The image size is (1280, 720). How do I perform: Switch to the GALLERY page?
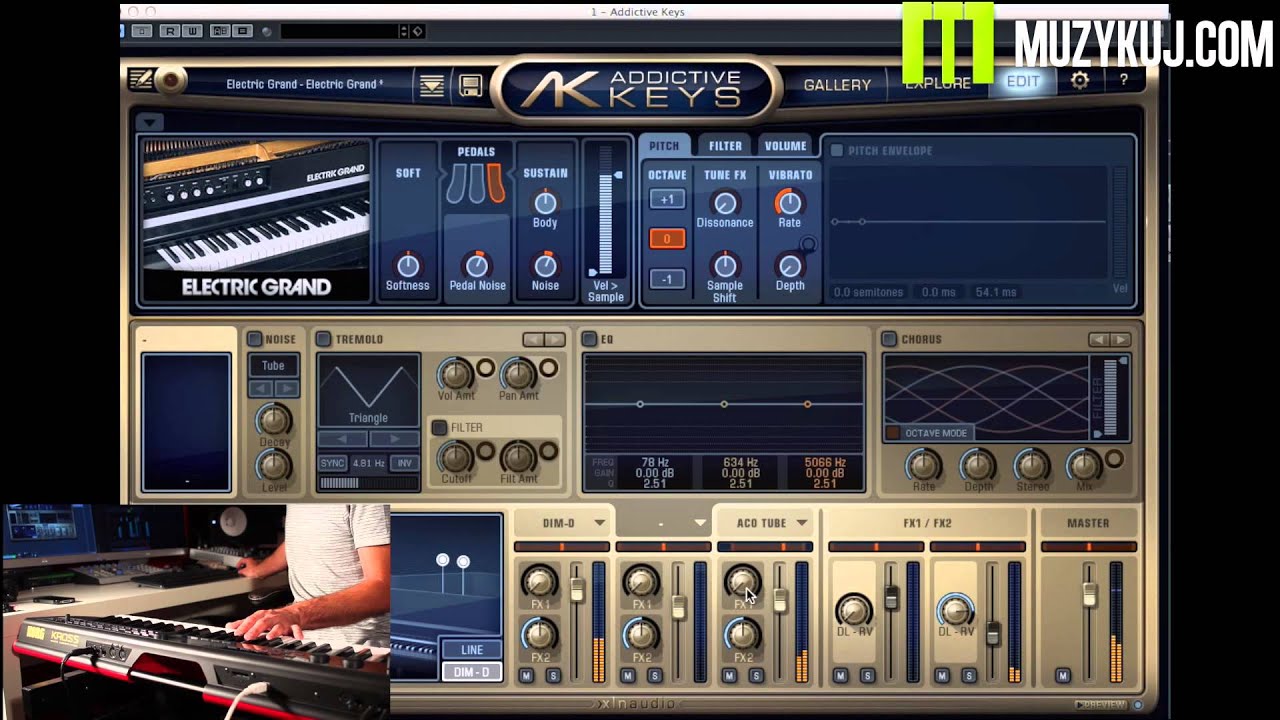click(837, 85)
